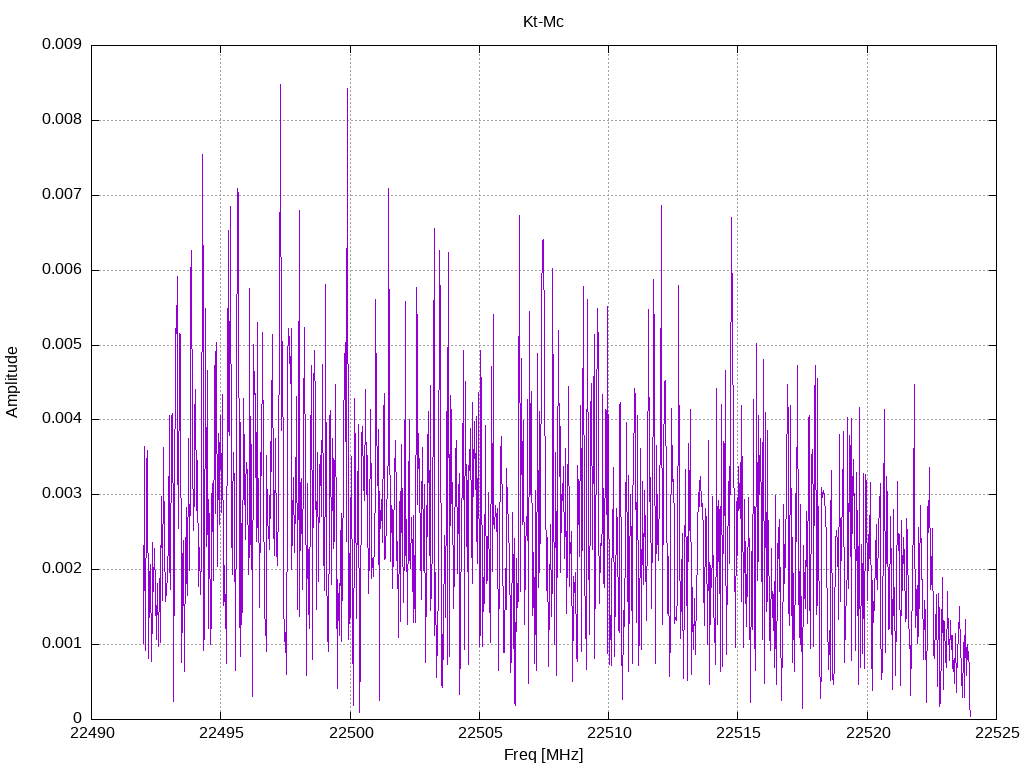Select y-axis tick value 0.005
This screenshot has height=768, width=1024.
click(x=62, y=344)
